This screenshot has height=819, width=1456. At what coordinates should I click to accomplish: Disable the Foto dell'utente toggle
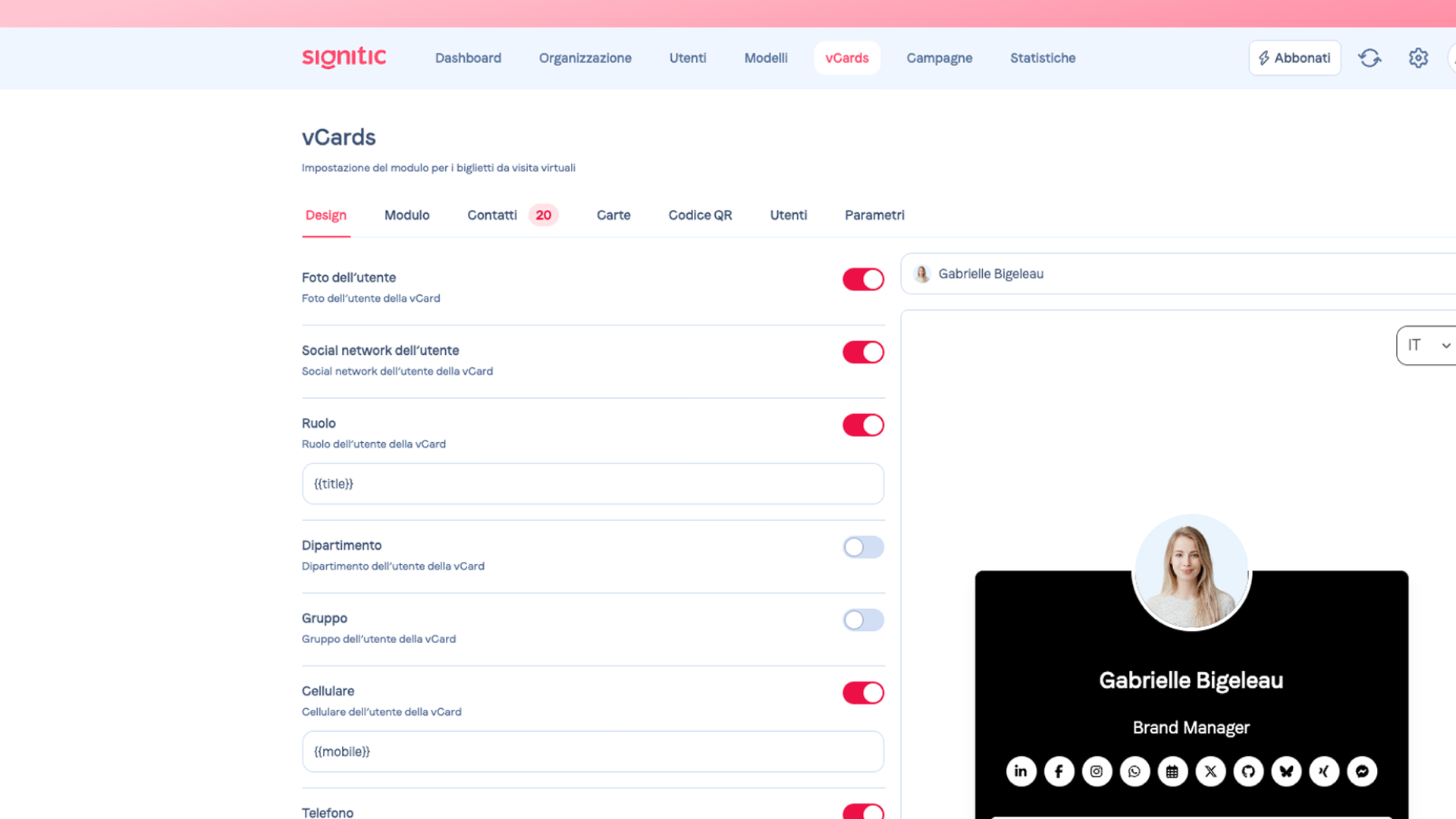(863, 279)
